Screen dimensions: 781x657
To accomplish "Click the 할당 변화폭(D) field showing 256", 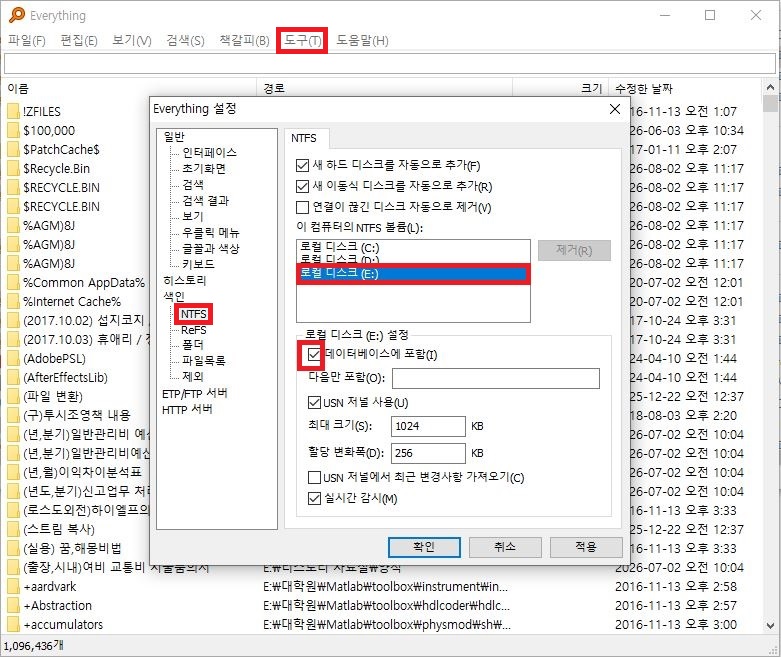I will 428,453.
